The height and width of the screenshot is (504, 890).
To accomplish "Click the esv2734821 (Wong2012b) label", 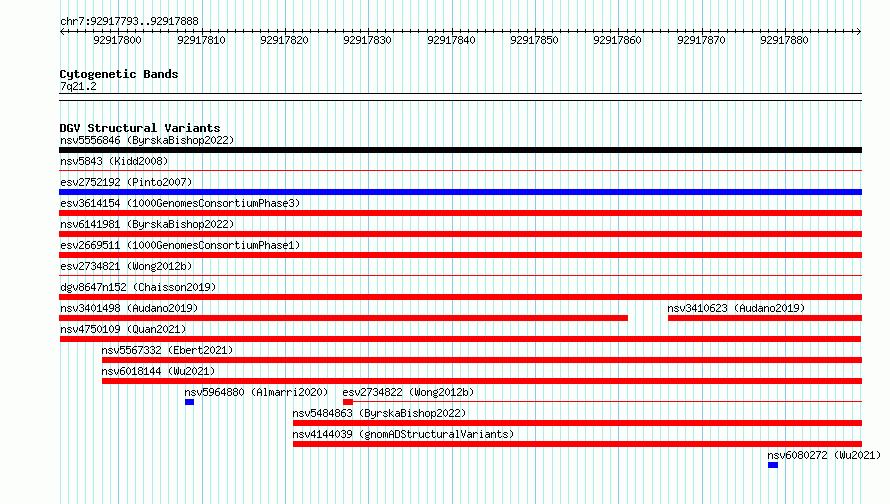I will [x=126, y=266].
